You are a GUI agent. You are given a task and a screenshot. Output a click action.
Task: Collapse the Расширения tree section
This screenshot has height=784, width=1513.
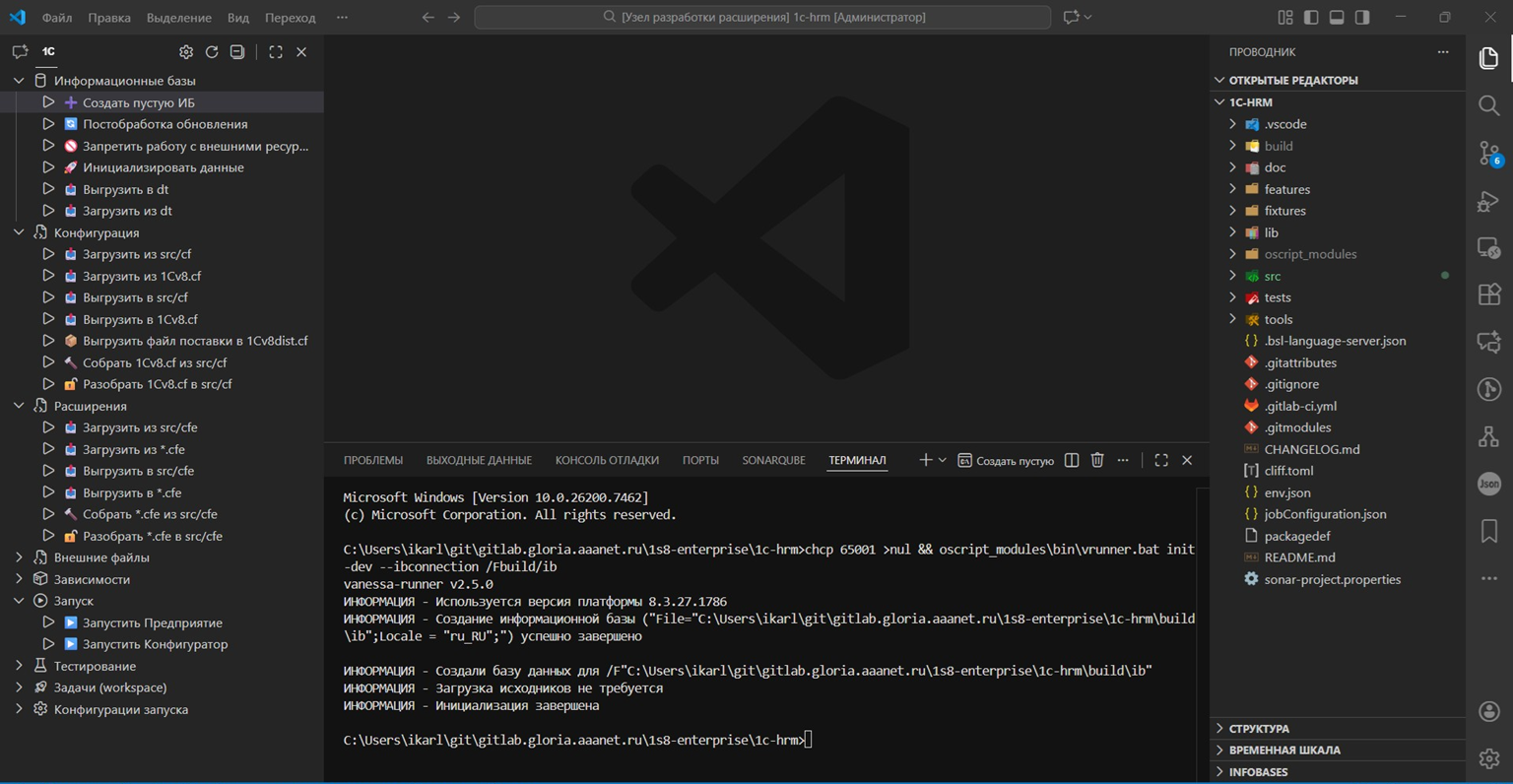click(19, 406)
